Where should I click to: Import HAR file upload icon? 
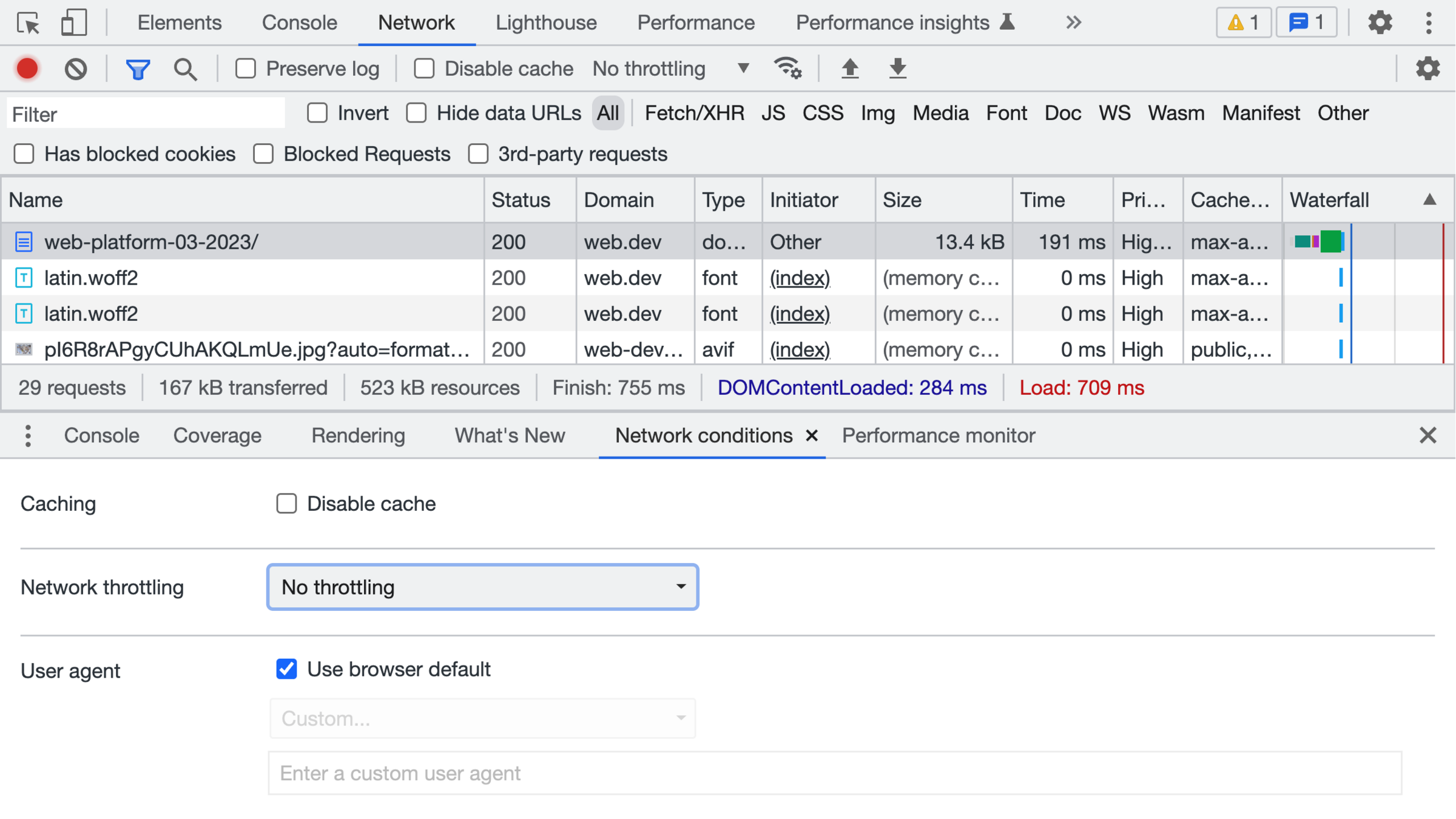[850, 69]
